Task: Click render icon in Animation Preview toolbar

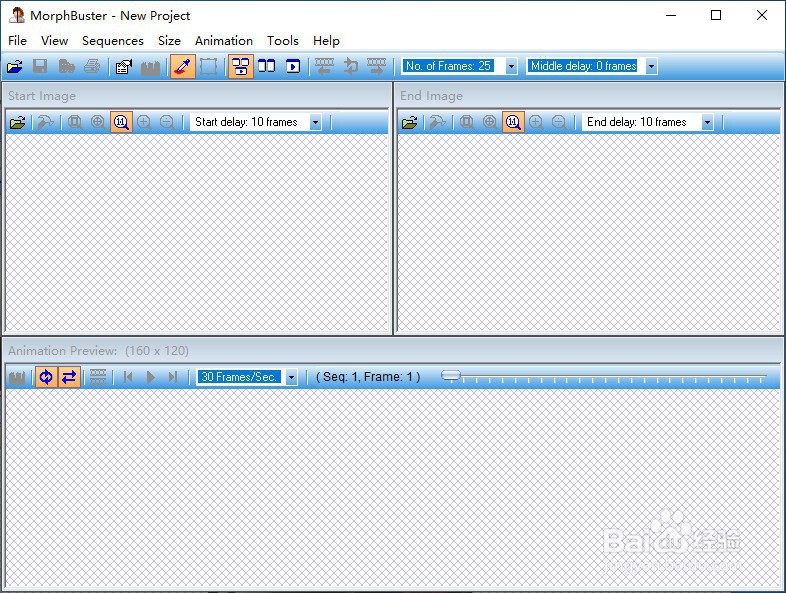Action: 17,377
